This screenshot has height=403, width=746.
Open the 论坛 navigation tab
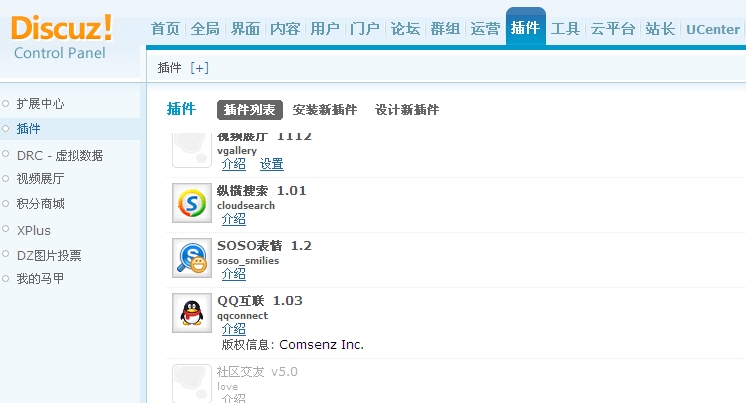pyautogui.click(x=405, y=29)
